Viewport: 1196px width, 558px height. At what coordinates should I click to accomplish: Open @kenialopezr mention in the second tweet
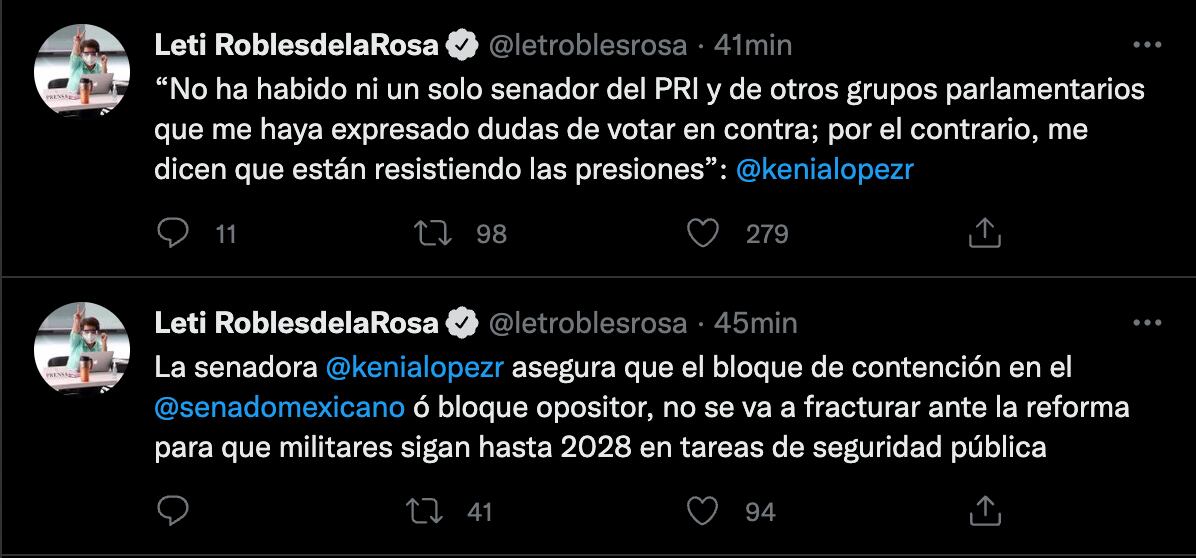coord(418,368)
